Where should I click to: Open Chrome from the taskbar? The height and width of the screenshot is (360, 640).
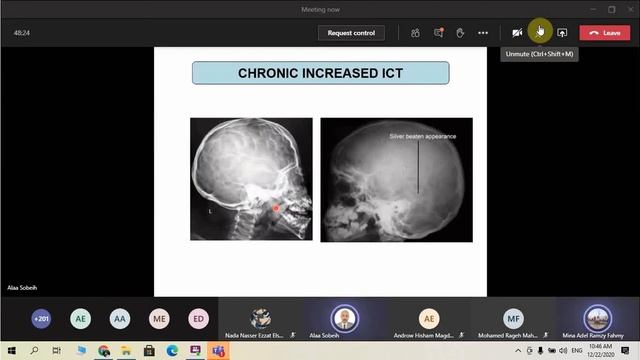click(104, 351)
